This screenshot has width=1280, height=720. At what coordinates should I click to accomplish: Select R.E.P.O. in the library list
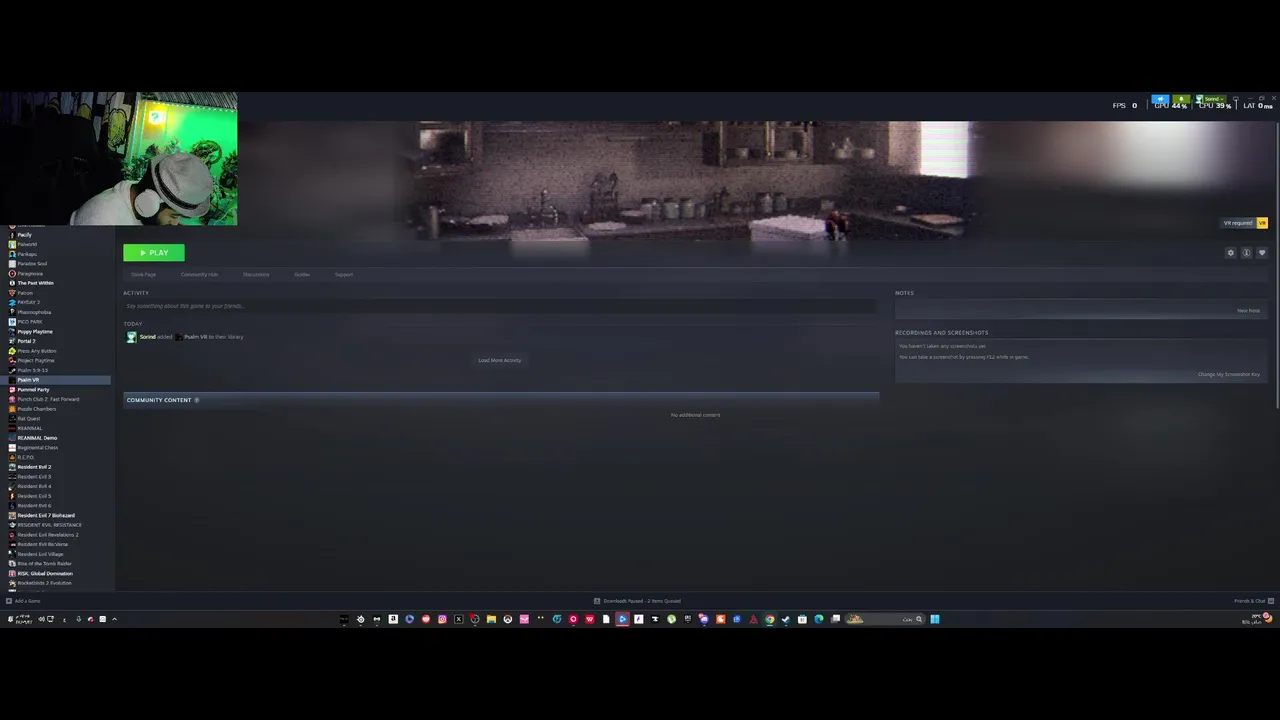[25, 457]
